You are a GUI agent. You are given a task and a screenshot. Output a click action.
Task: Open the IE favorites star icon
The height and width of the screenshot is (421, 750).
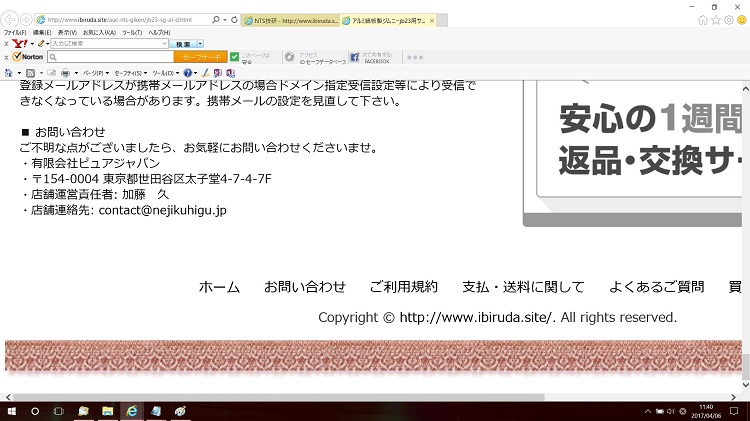(x=716, y=19)
